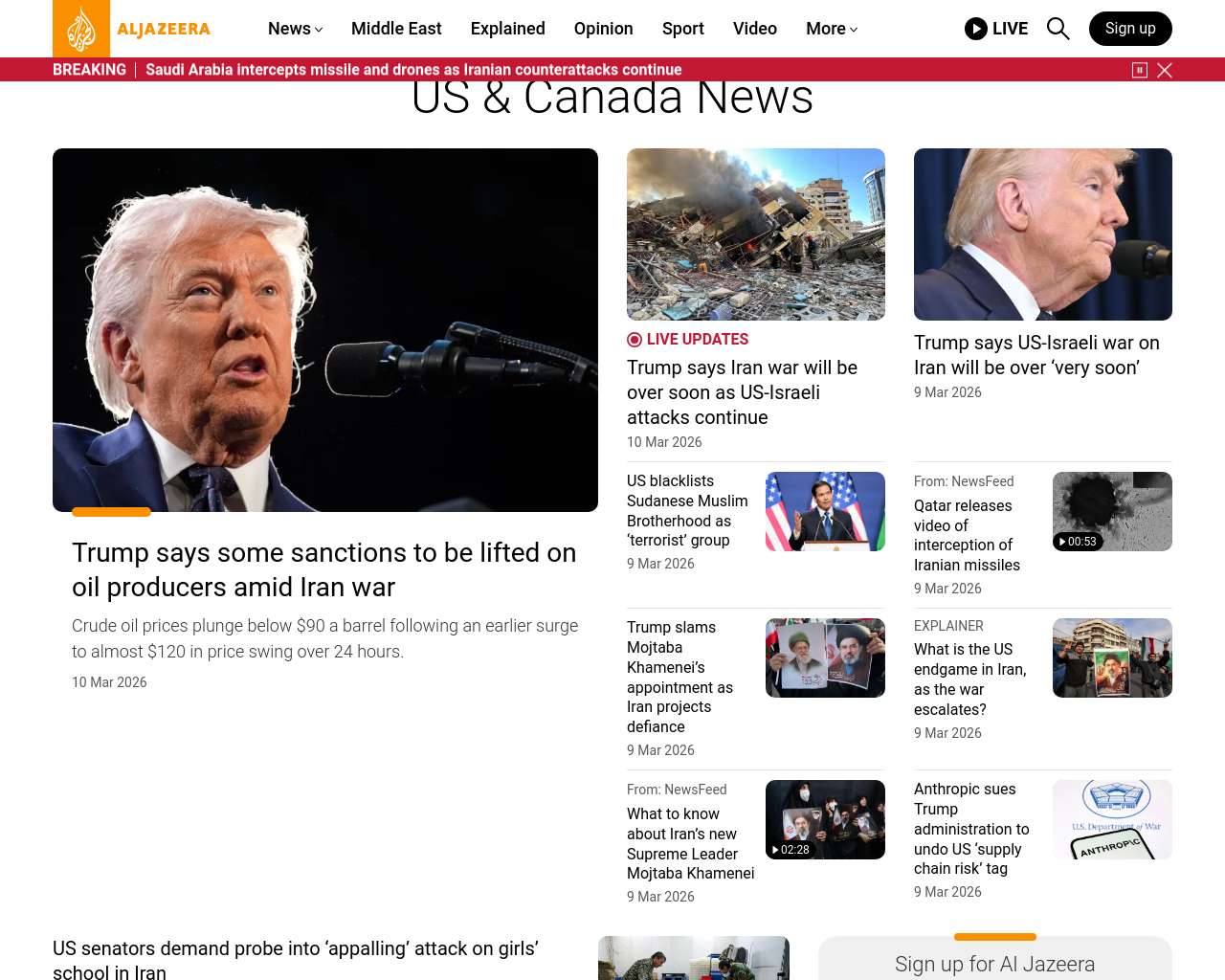Screen dimensions: 1225x980
Task: Open the Rubio podium article thumbnail
Action: click(824, 511)
